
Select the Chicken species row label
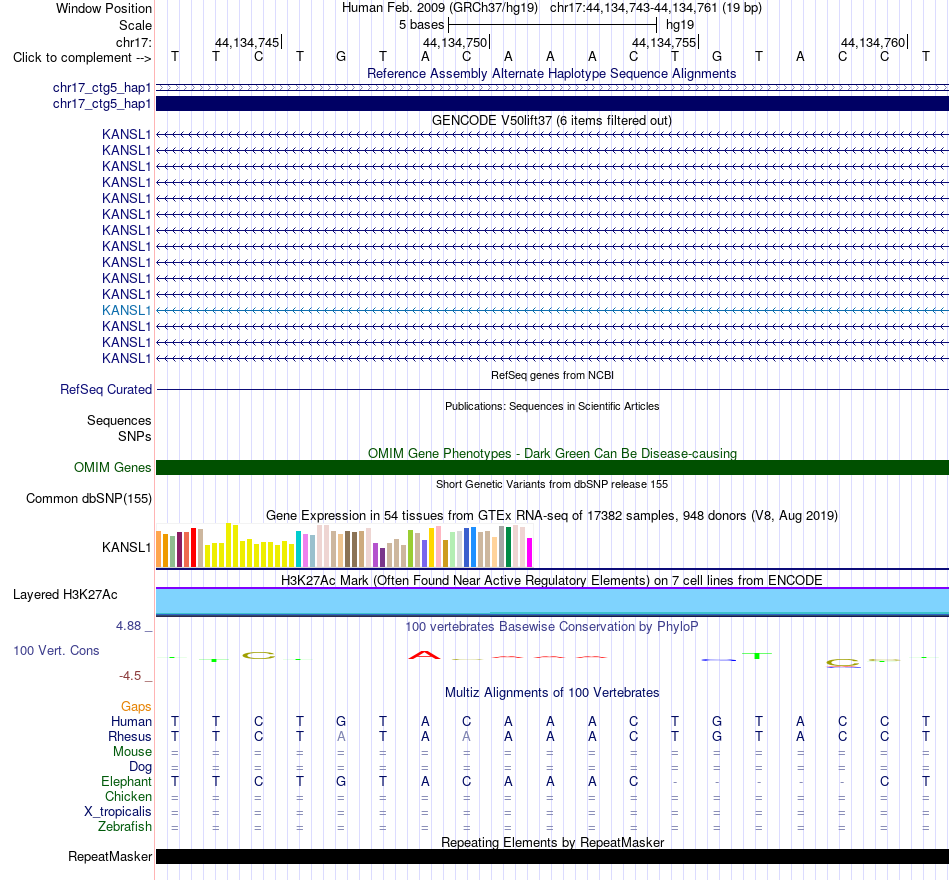(x=128, y=796)
